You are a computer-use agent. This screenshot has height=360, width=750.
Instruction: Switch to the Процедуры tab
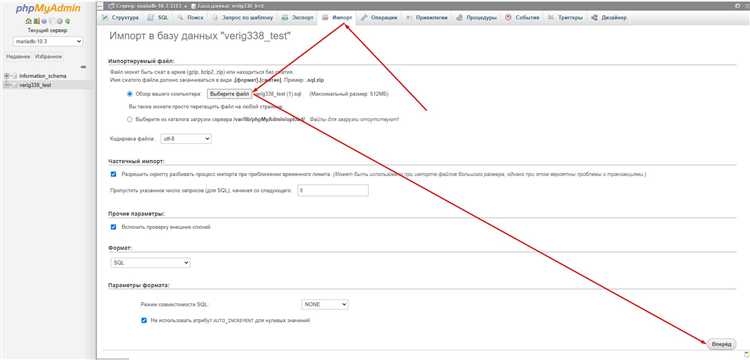477,18
